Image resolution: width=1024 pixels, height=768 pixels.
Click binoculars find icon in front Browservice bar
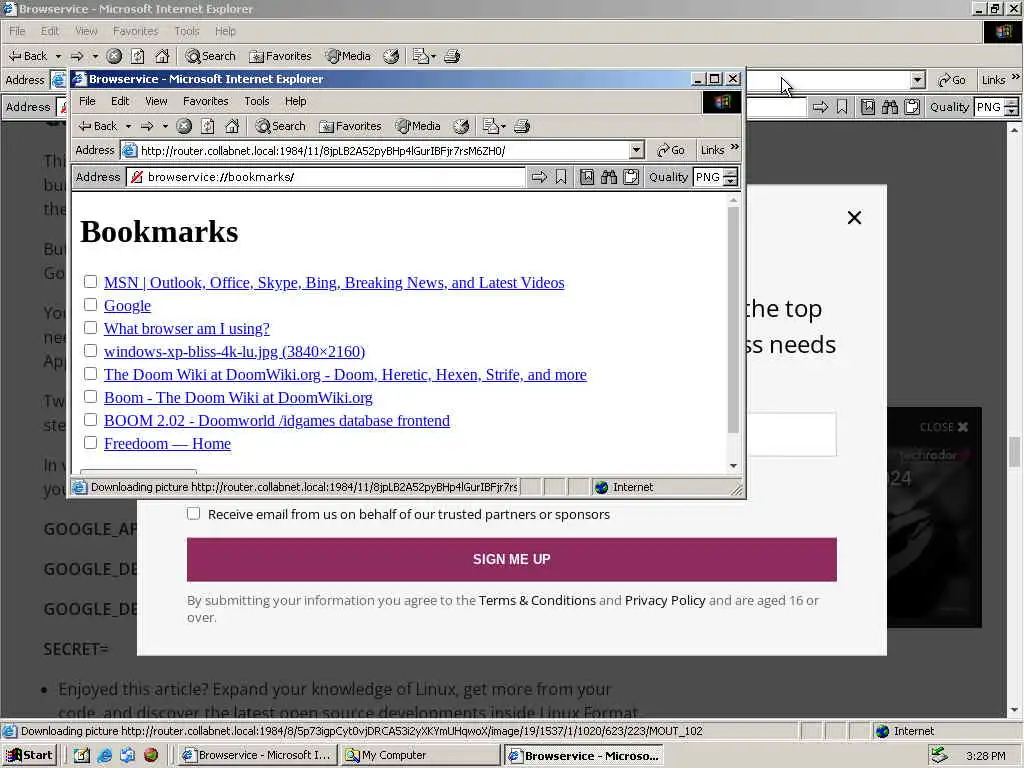click(x=609, y=177)
